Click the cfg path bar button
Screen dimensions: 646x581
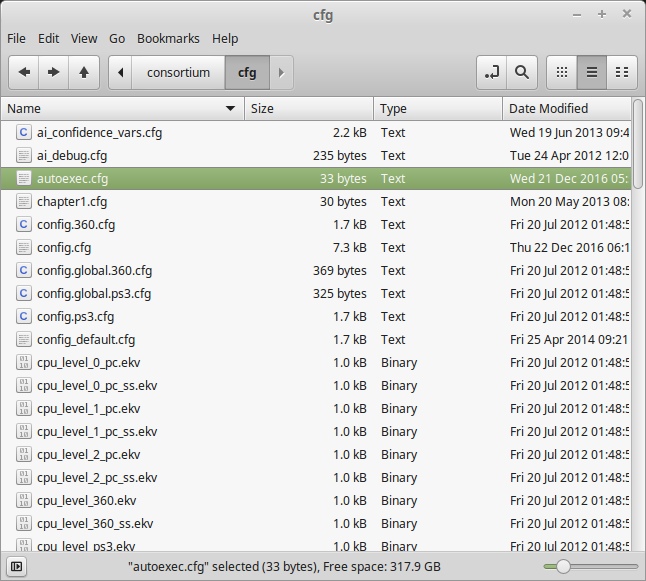tap(247, 73)
